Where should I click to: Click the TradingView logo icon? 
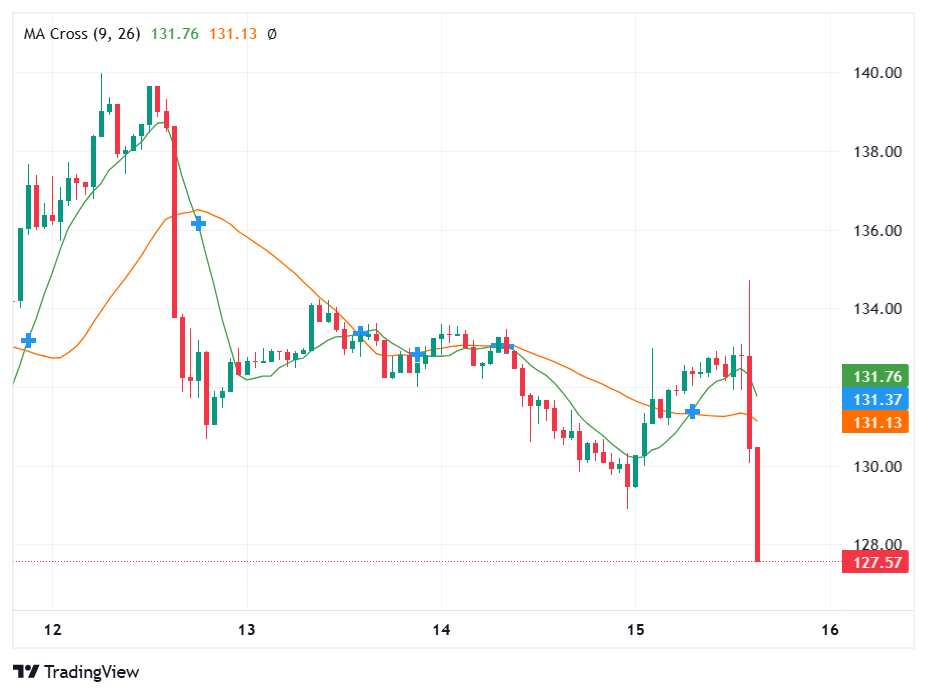[x=27, y=672]
